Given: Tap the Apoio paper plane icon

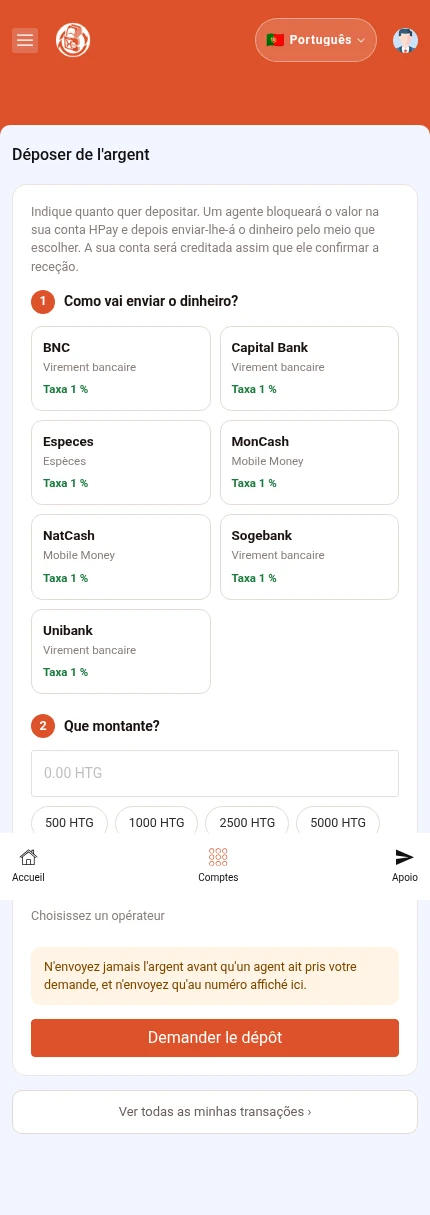Looking at the screenshot, I should pyautogui.click(x=404, y=857).
